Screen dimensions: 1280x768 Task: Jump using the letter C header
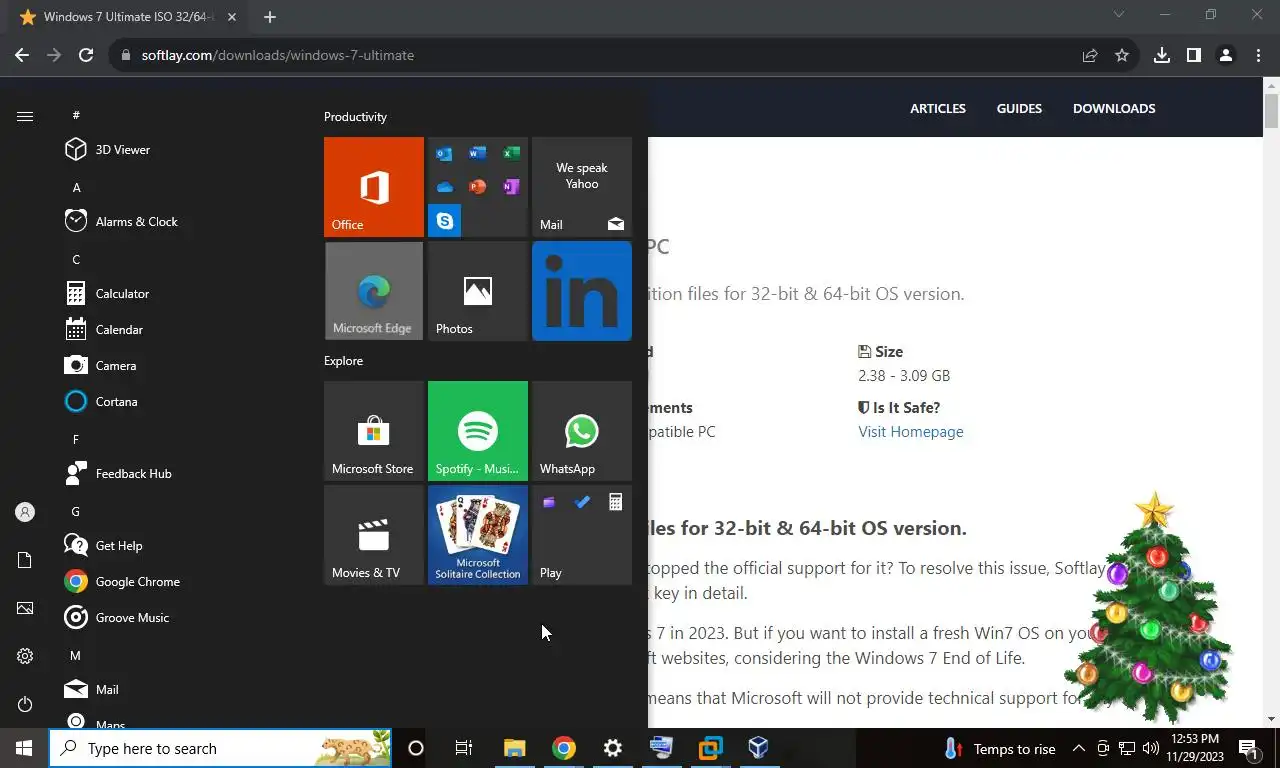[76, 259]
